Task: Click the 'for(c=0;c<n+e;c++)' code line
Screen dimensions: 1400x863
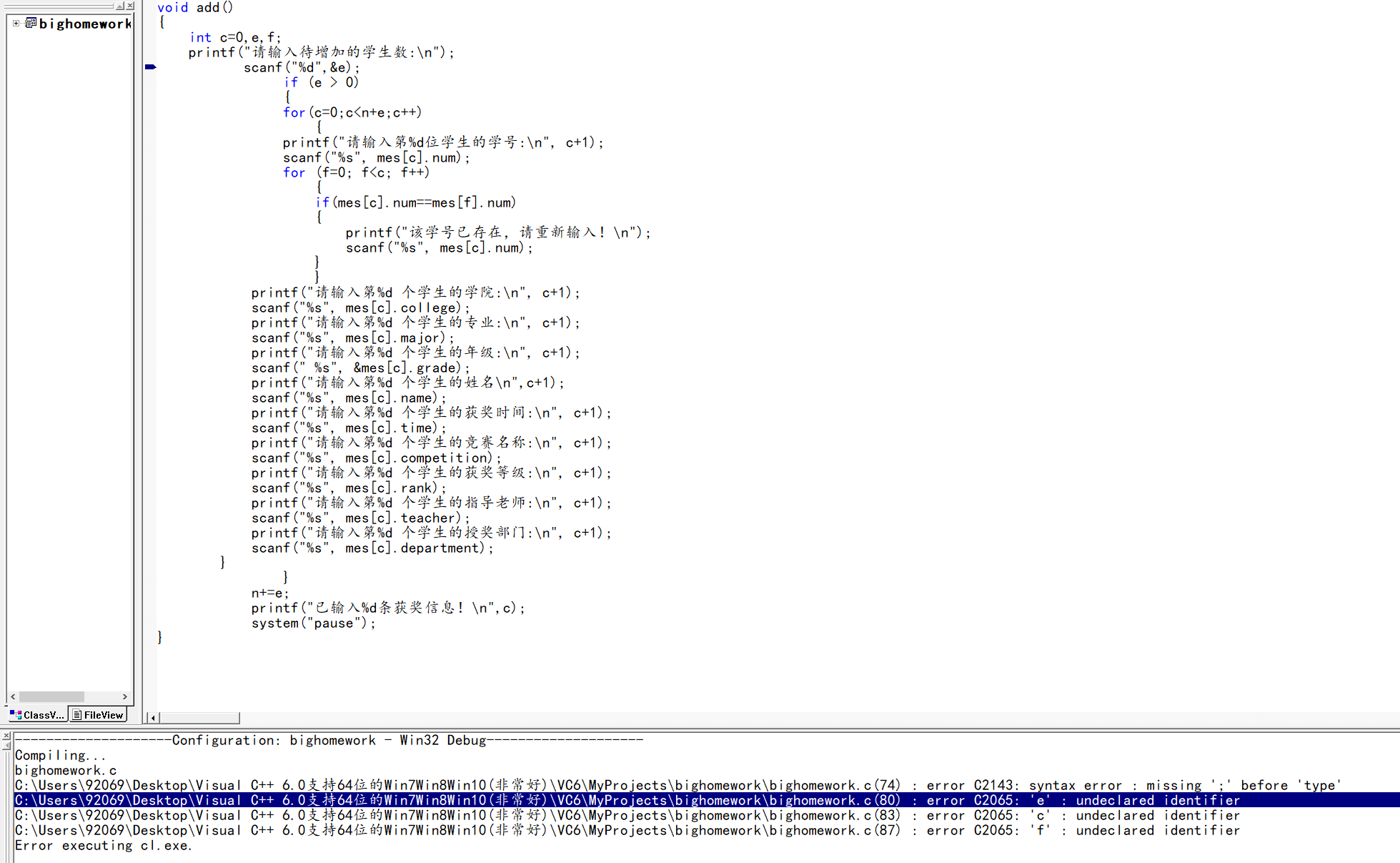Action: click(x=352, y=112)
